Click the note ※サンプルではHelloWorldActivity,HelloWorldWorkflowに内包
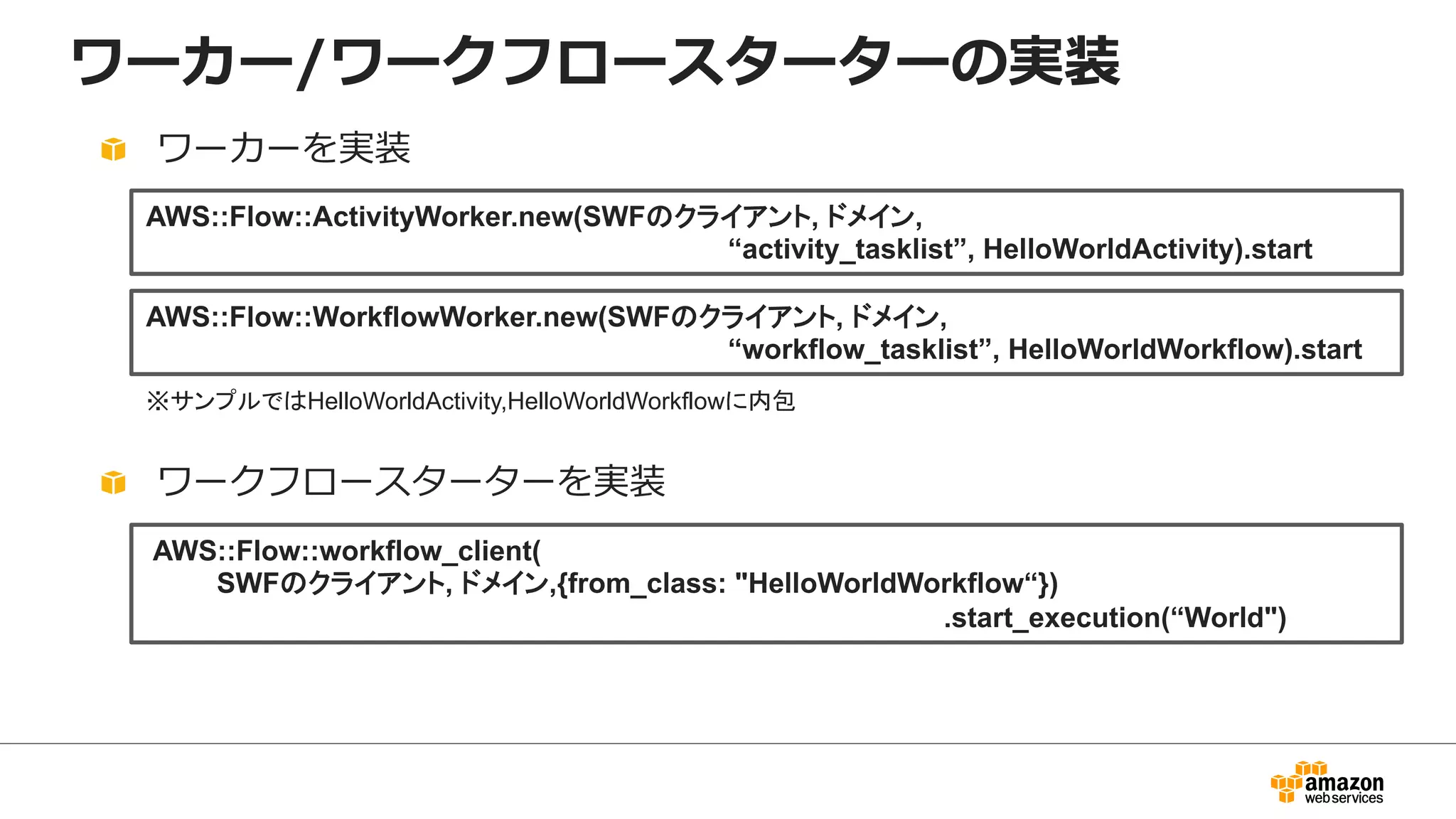 [471, 401]
